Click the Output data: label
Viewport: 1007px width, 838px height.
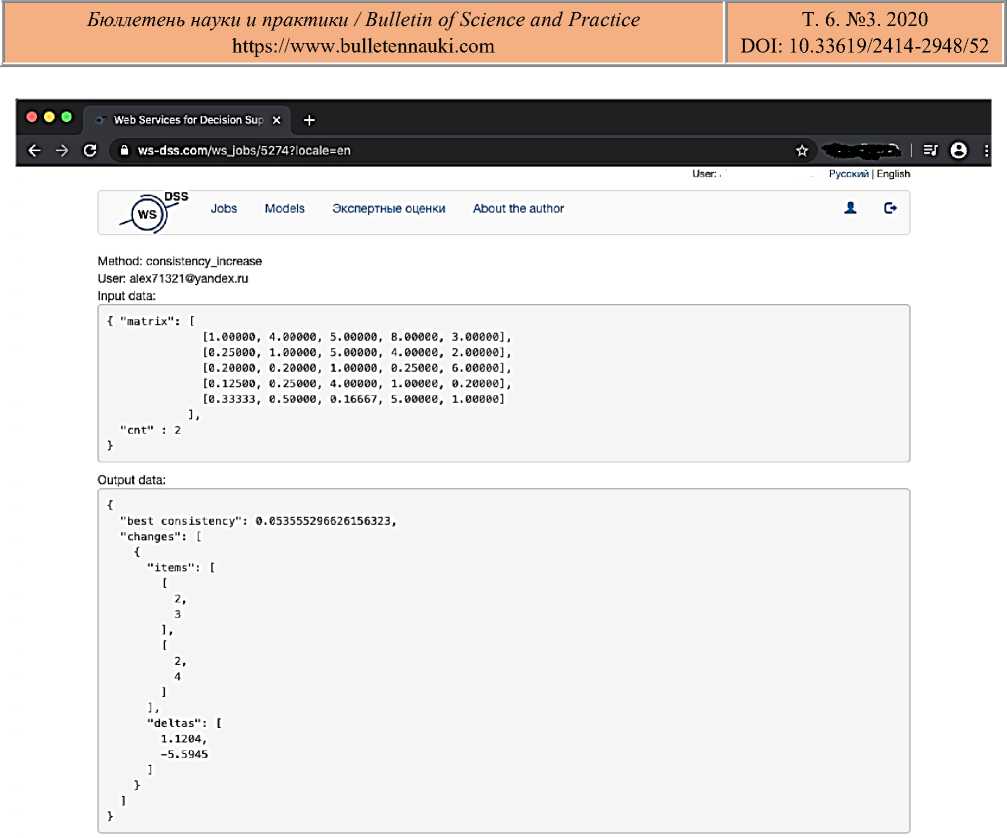132,480
